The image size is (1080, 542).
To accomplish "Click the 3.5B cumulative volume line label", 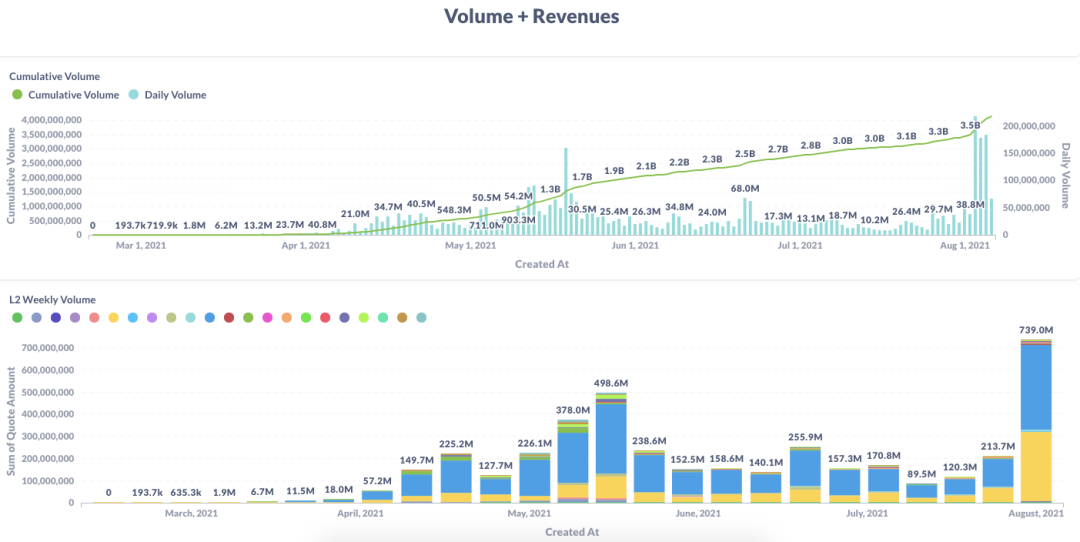I will click(x=970, y=126).
